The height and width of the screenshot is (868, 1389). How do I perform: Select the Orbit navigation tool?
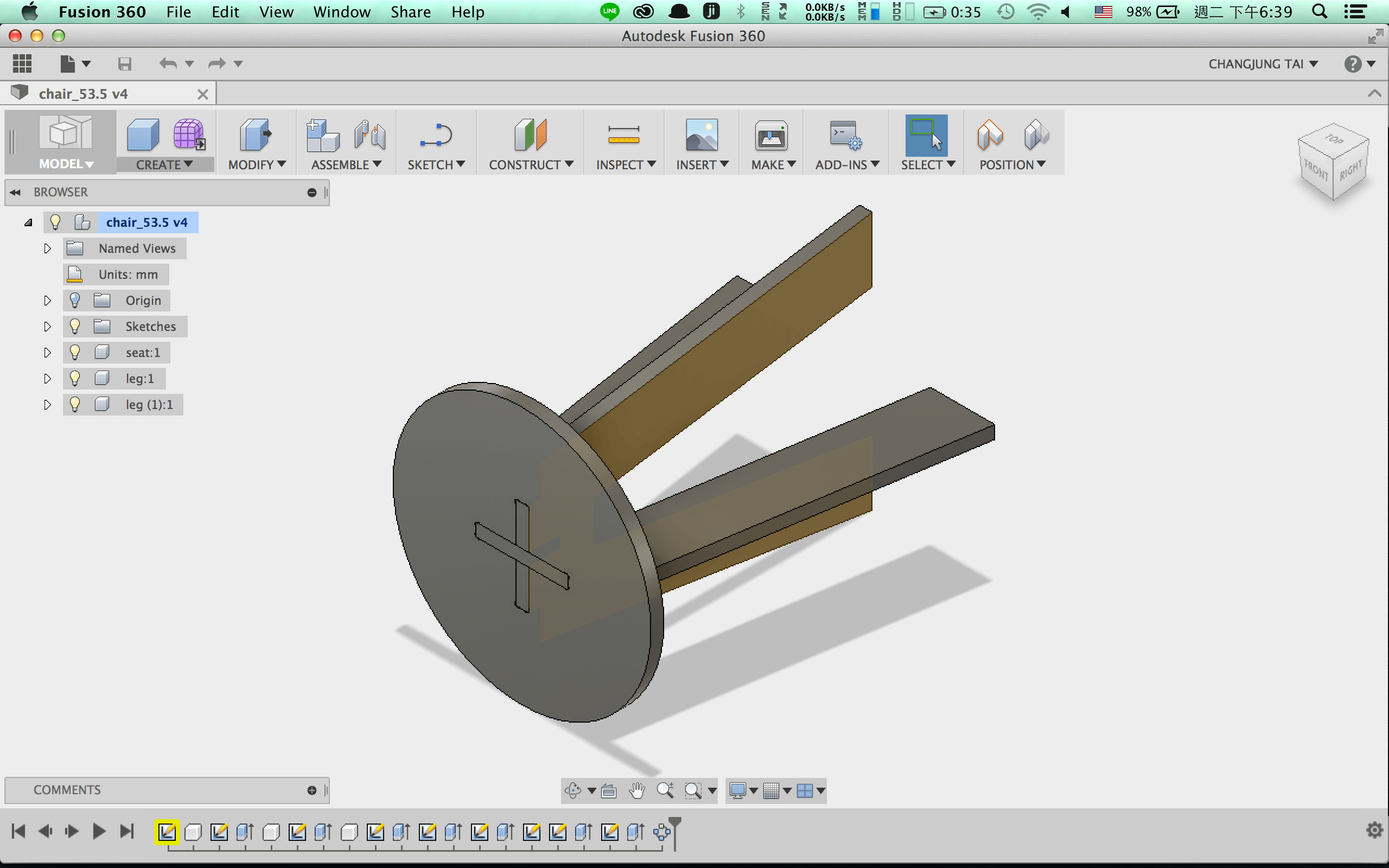pos(573,790)
